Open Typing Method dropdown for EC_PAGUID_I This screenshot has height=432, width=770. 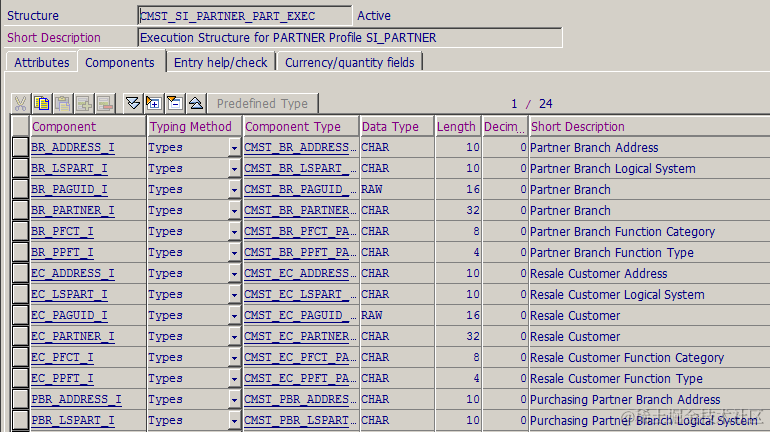234,316
